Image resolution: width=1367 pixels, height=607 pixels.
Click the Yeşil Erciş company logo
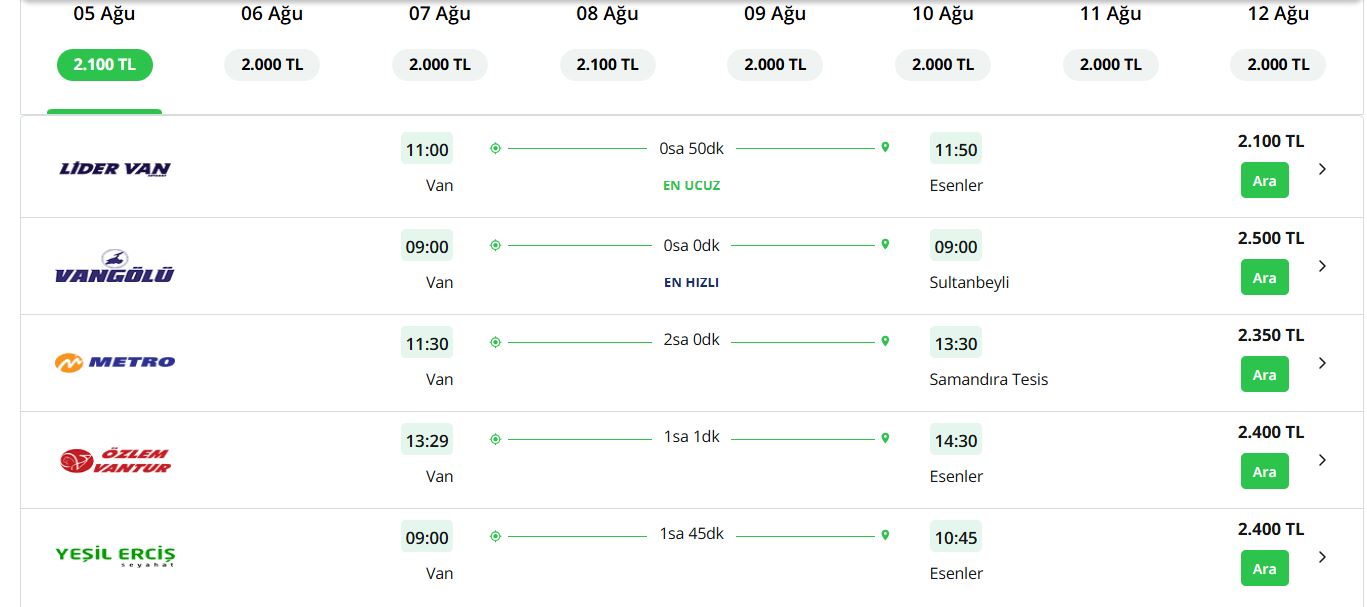(115, 556)
